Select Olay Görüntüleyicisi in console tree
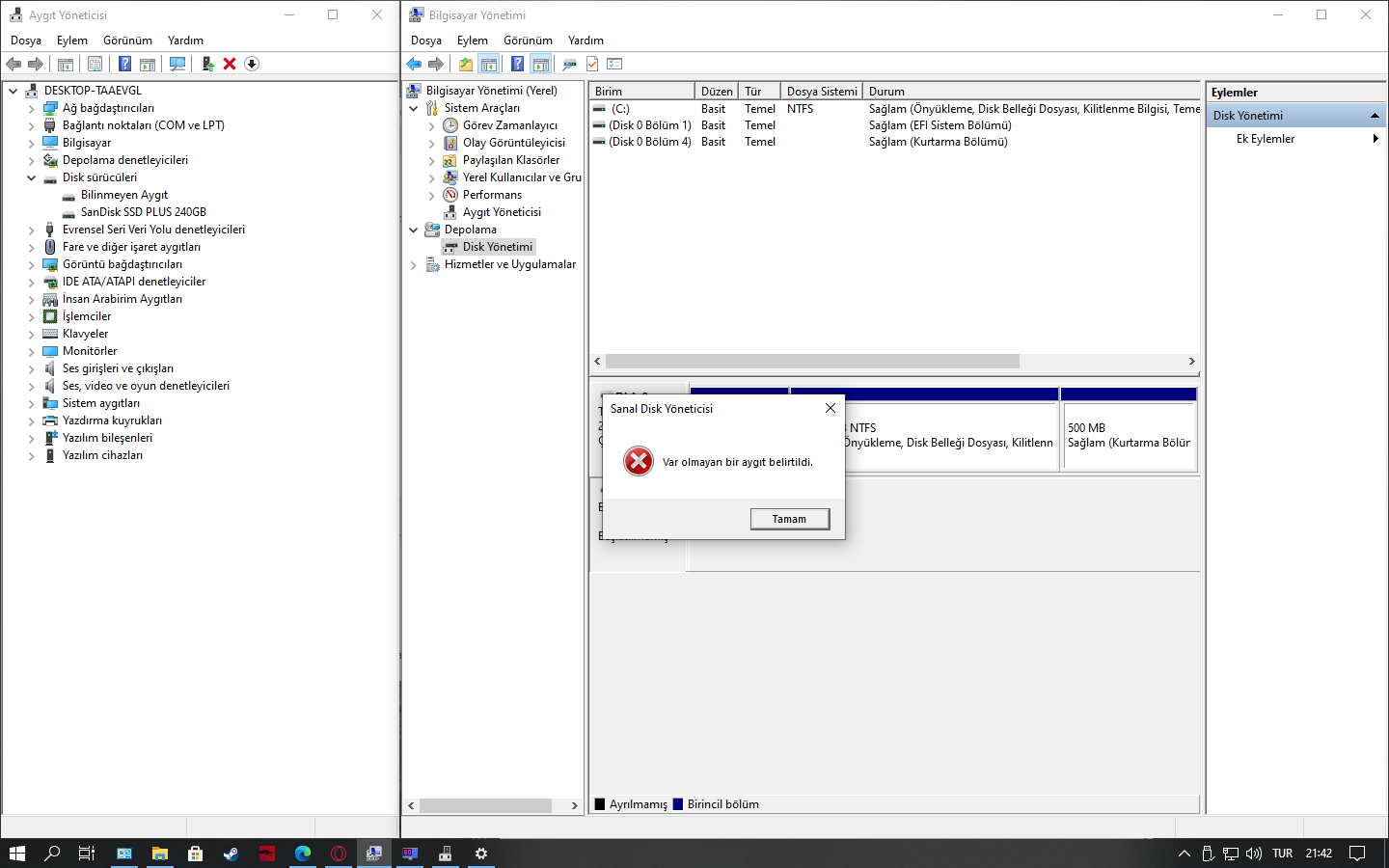The image size is (1389, 868). pos(514,143)
